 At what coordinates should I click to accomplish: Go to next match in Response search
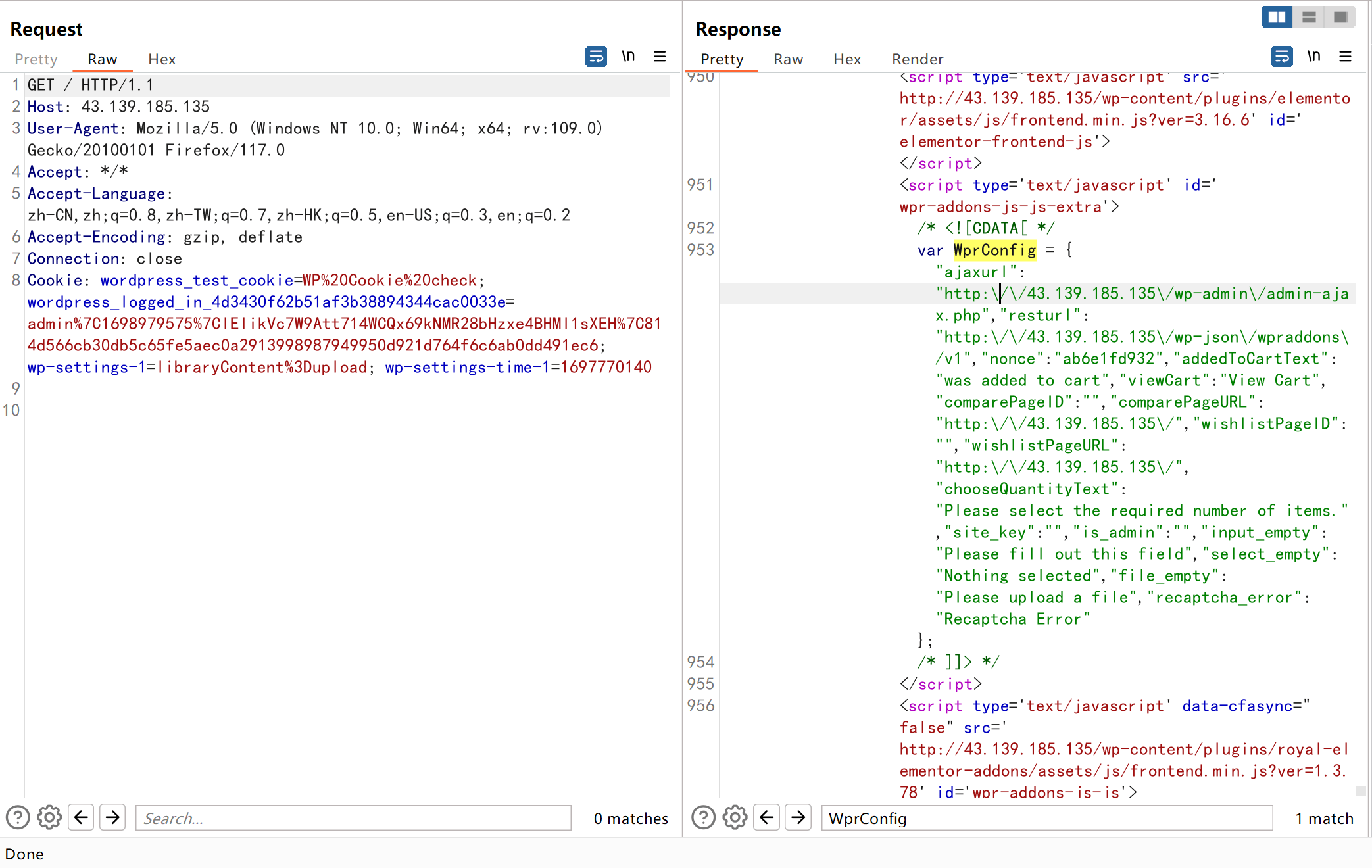pos(798,817)
